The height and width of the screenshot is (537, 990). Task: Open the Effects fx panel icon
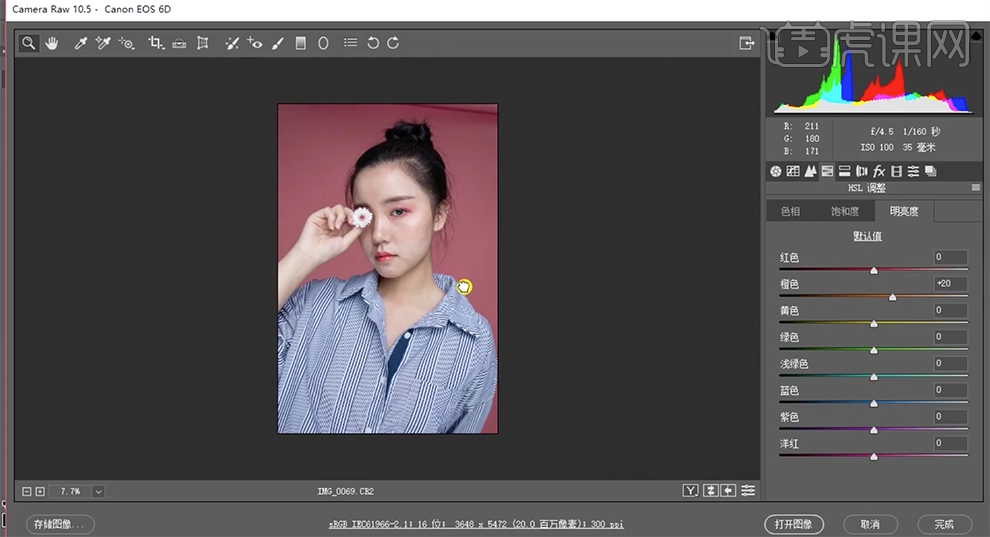(x=879, y=171)
